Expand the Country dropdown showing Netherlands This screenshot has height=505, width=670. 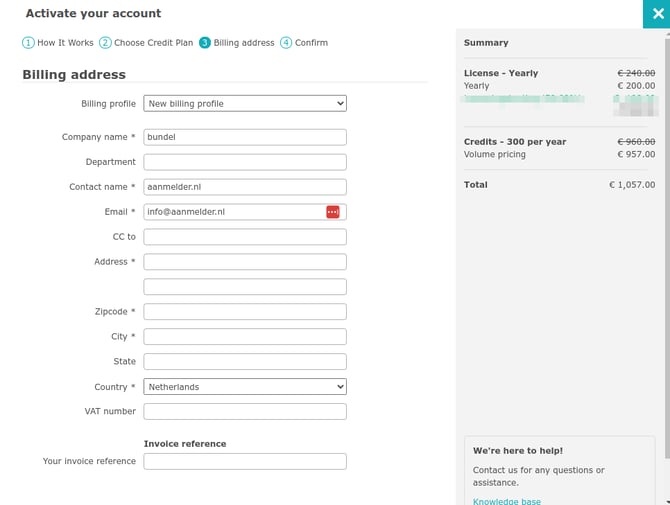tap(245, 387)
